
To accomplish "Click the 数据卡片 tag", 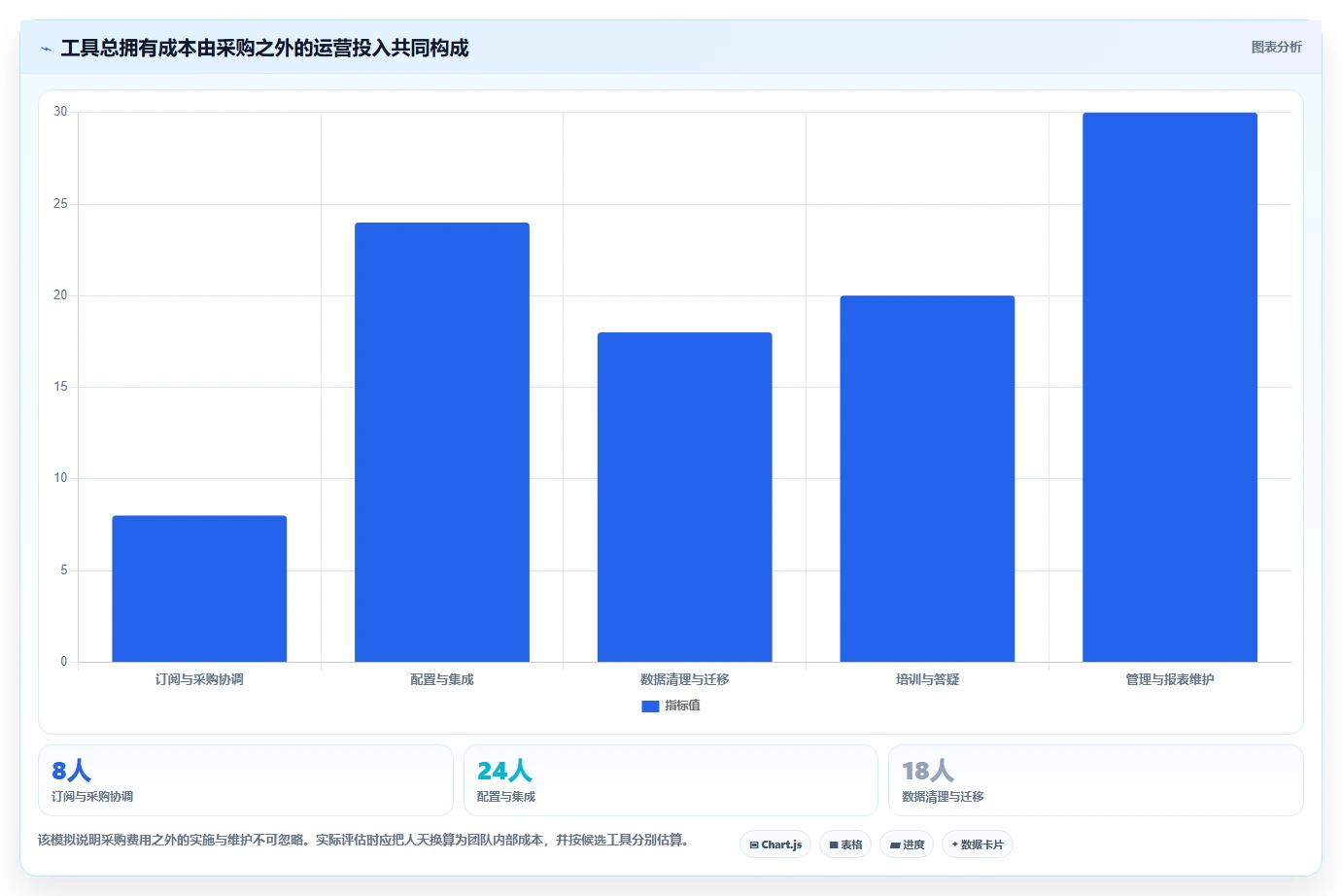I will [978, 844].
